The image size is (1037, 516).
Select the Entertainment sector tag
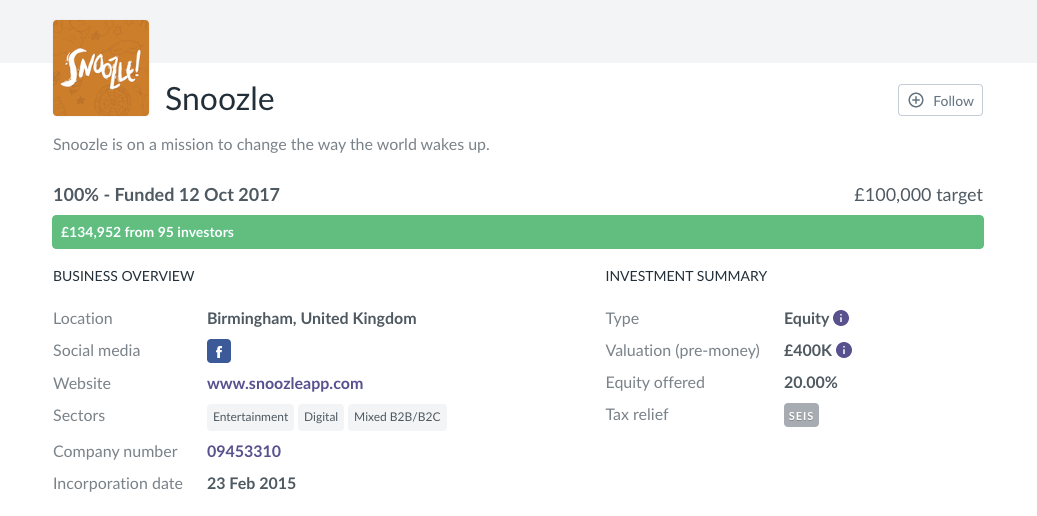pyautogui.click(x=251, y=416)
